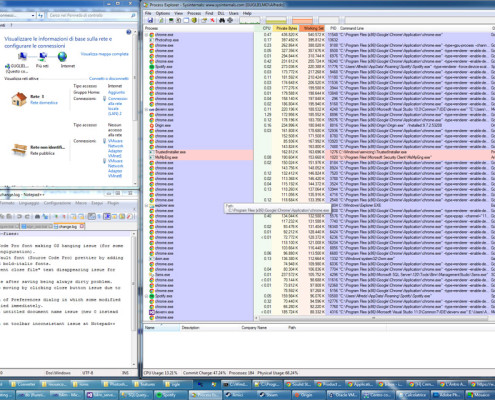495x400 pixels.
Task: Open the View menu in Process Explorer
Action: [x=178, y=13]
